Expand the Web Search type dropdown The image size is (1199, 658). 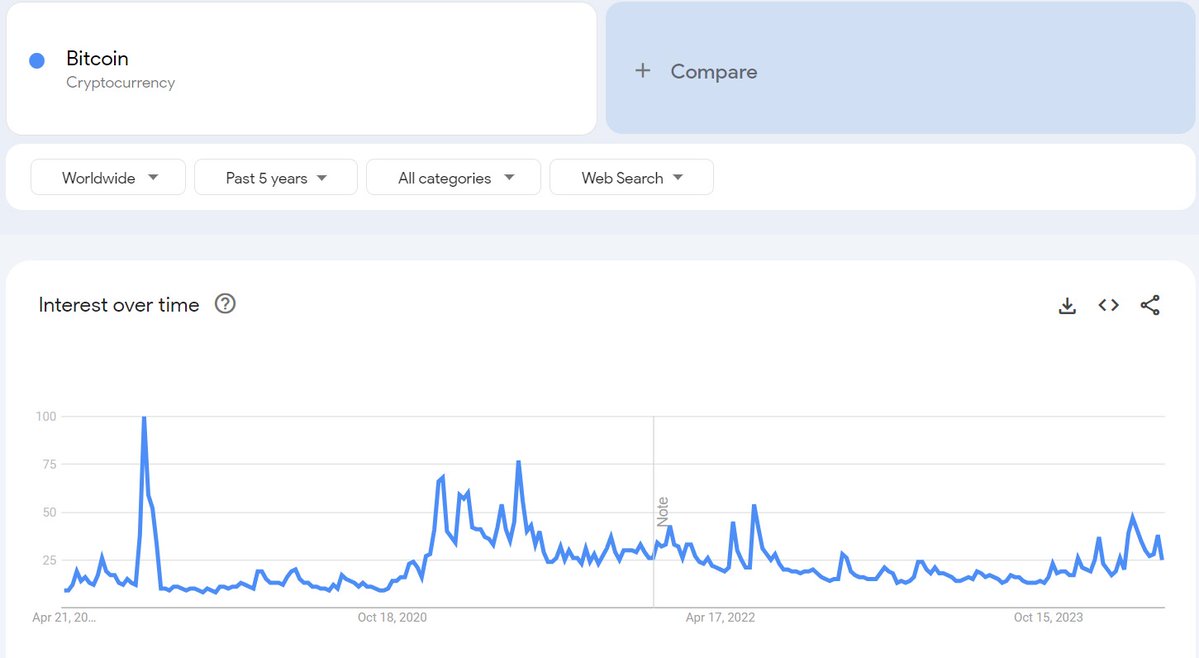(631, 178)
